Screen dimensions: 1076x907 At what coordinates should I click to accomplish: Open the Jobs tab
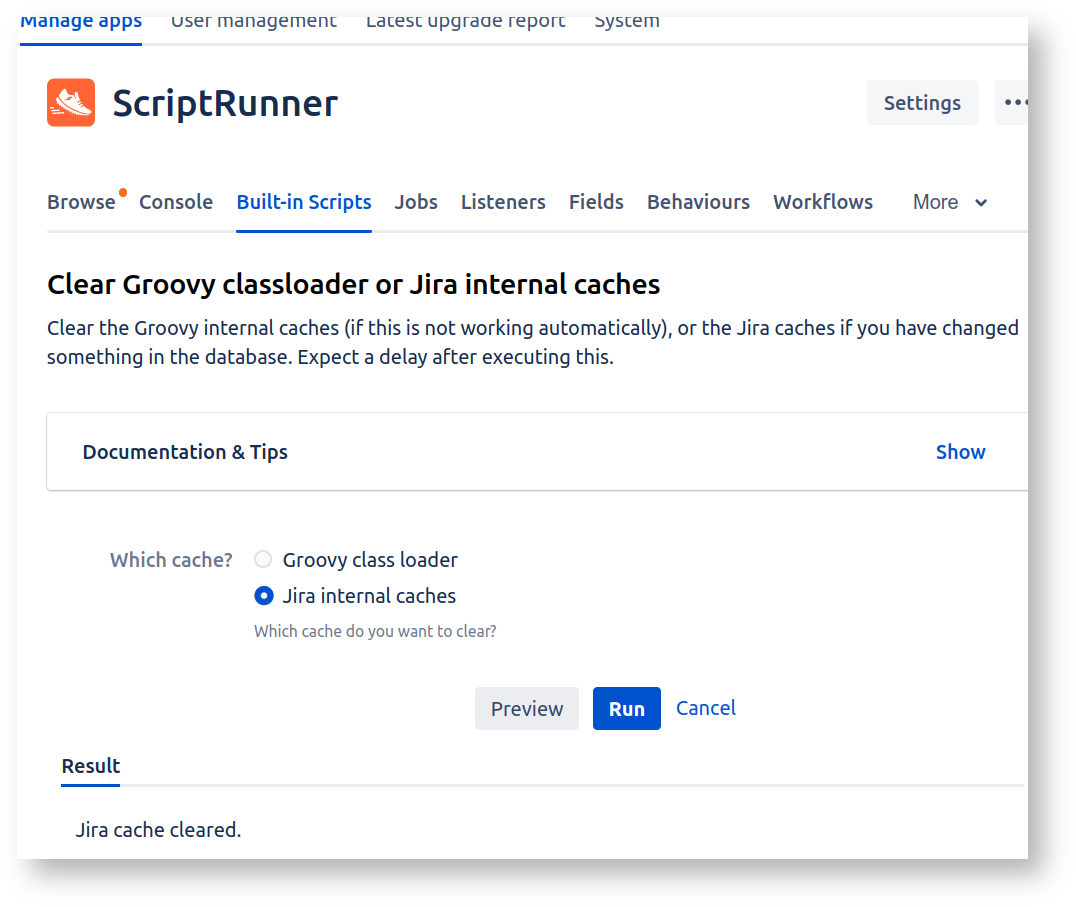tap(416, 202)
